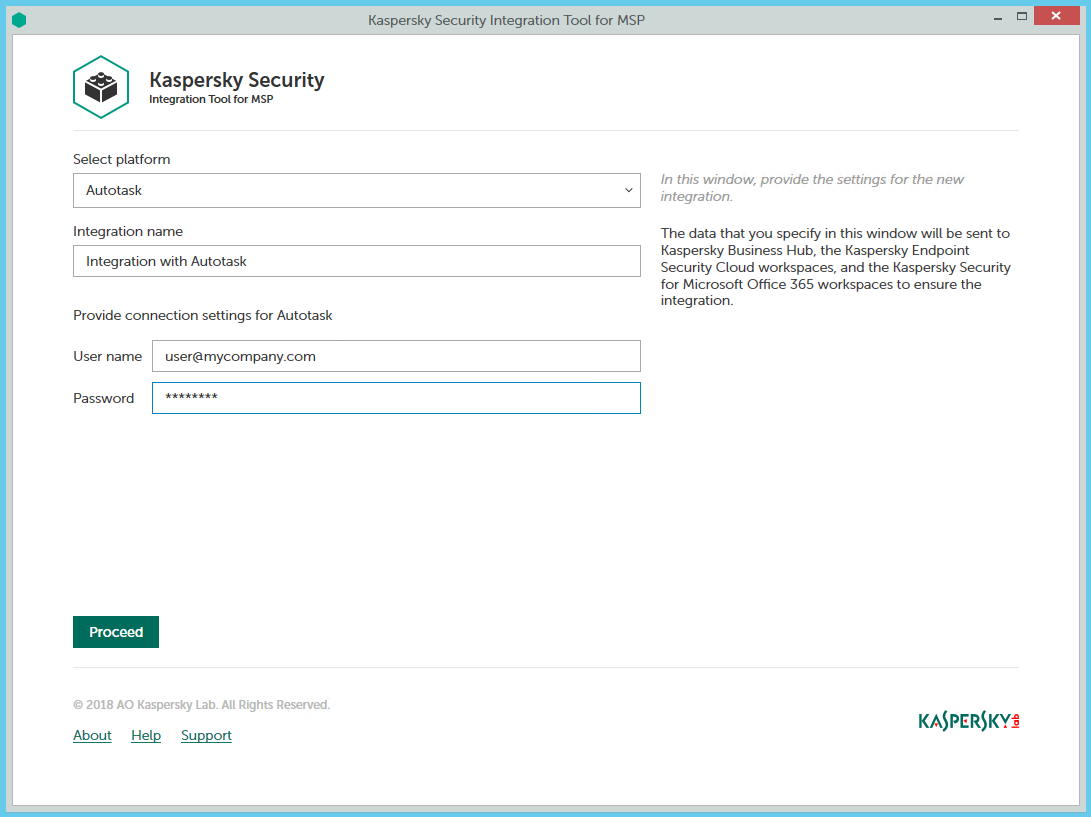Focus the Integration name text field
1091x817 pixels.
pos(356,261)
